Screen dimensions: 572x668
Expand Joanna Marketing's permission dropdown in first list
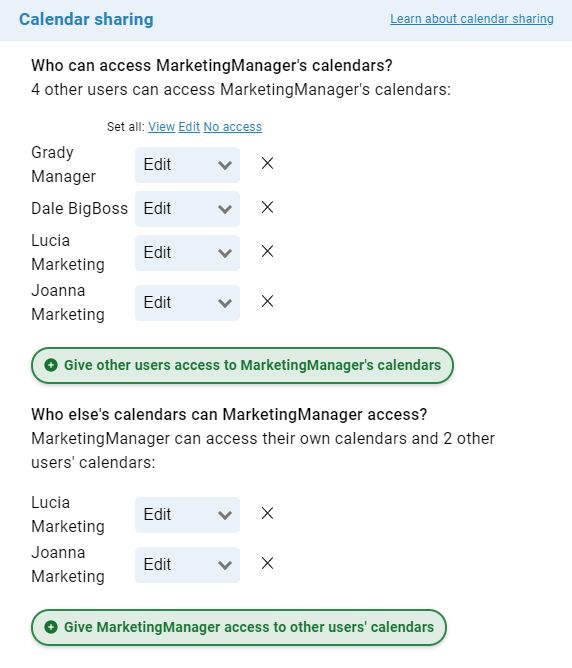click(187, 303)
